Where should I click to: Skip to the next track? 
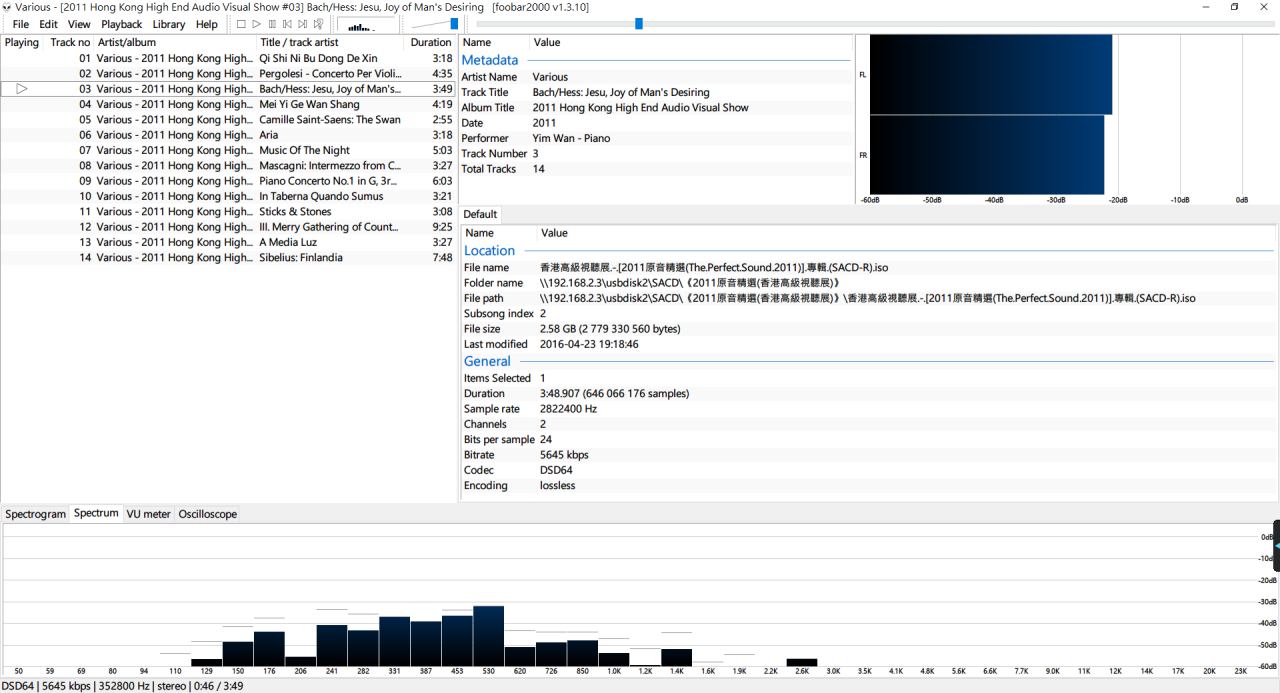tap(302, 24)
